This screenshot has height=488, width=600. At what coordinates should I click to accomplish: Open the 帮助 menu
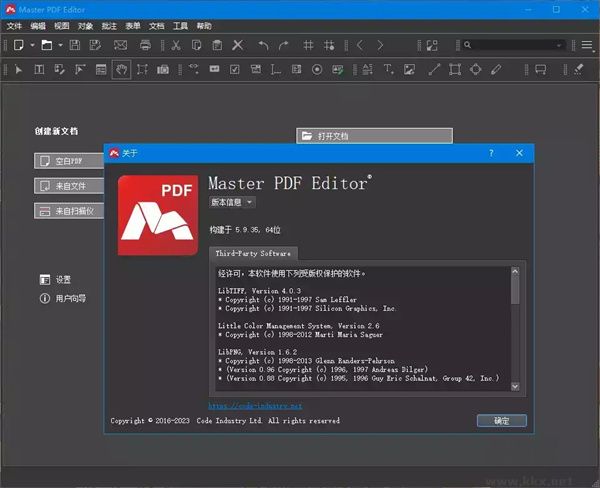point(204,24)
